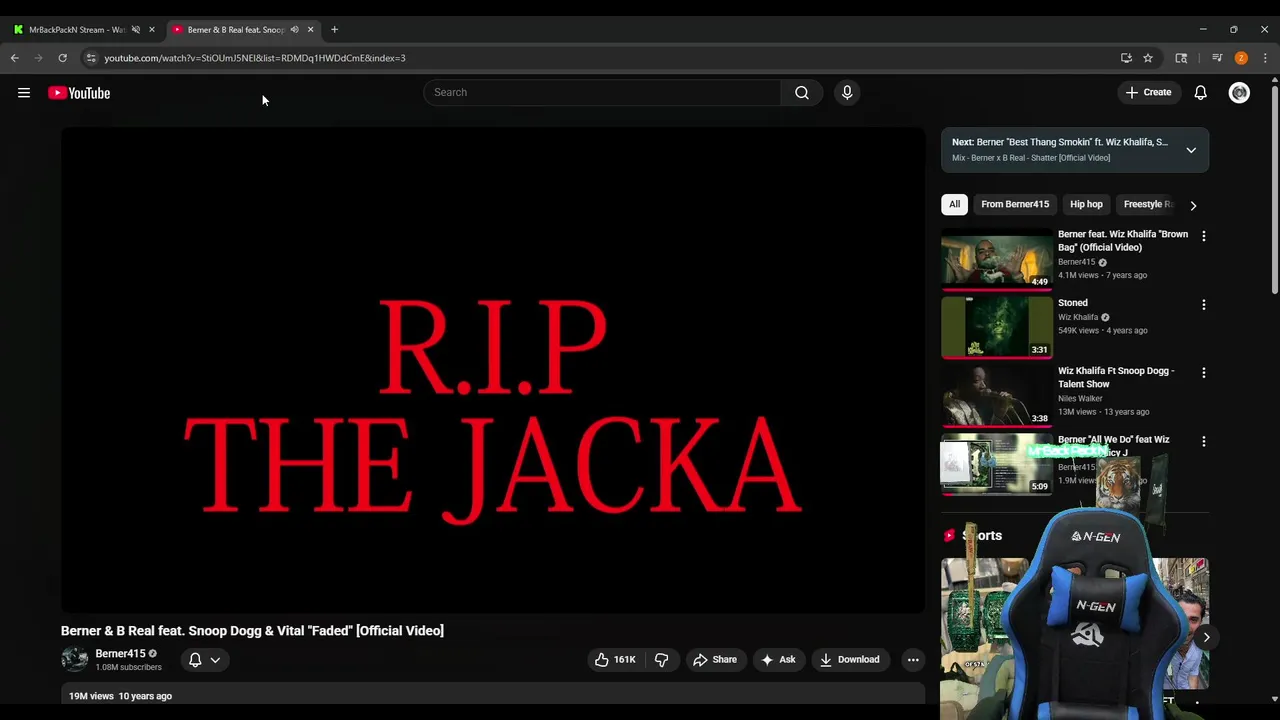
Task: Open notifications bell in YouTube header
Action: point(1201,92)
